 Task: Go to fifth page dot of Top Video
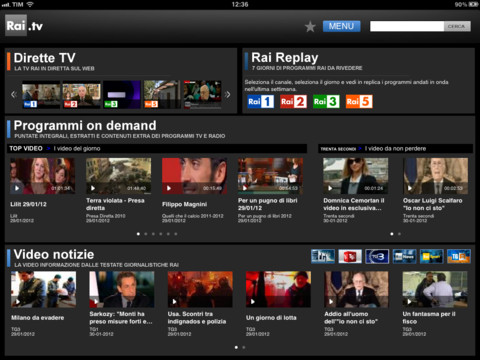168,234
